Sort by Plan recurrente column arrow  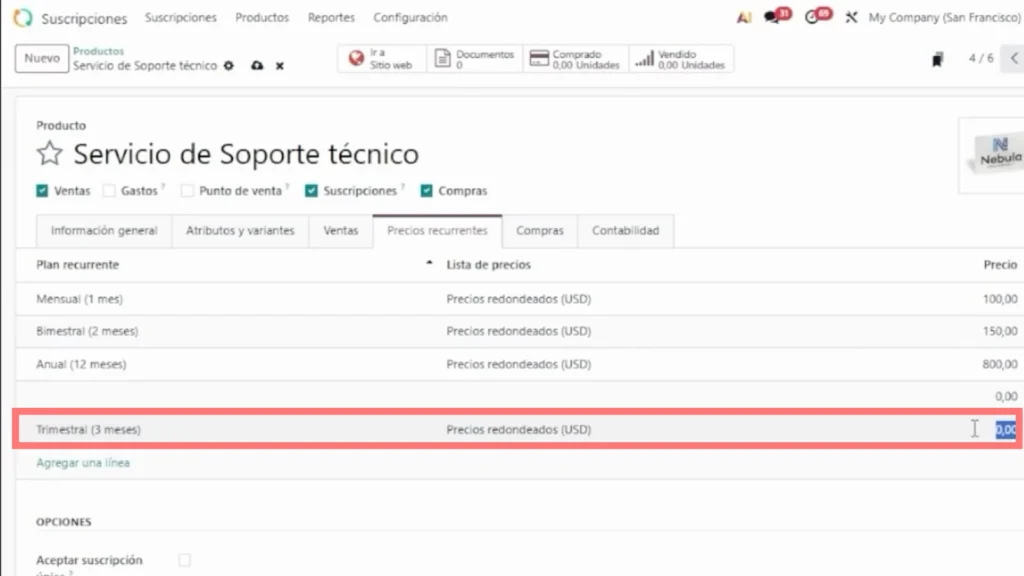point(430,264)
